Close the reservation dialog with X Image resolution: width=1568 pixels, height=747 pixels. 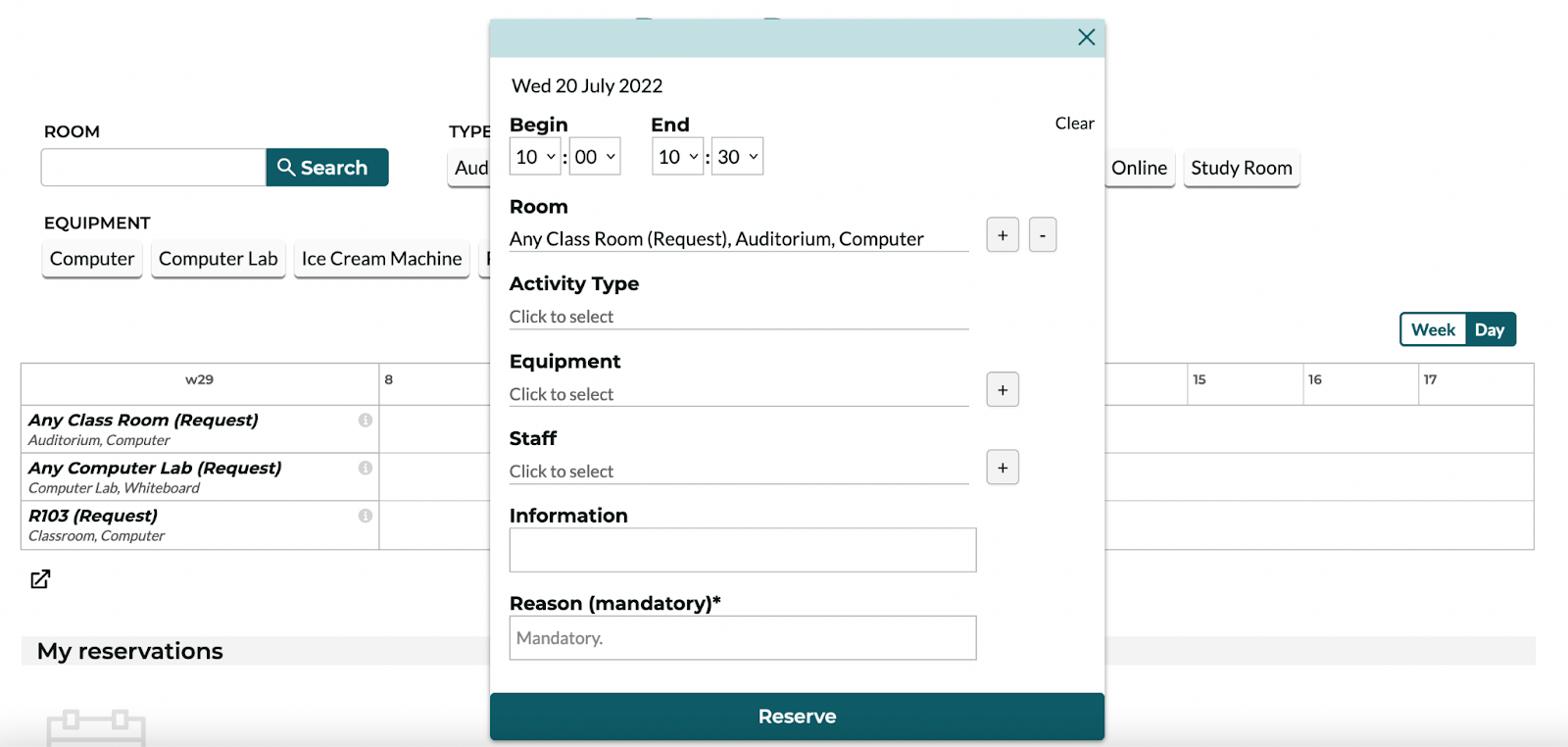[x=1086, y=37]
